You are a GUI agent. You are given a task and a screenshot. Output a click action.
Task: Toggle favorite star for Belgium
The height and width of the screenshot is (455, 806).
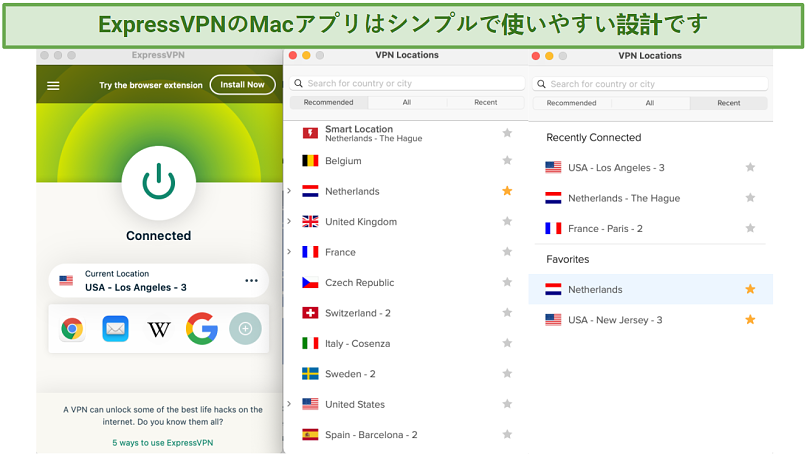(x=507, y=160)
